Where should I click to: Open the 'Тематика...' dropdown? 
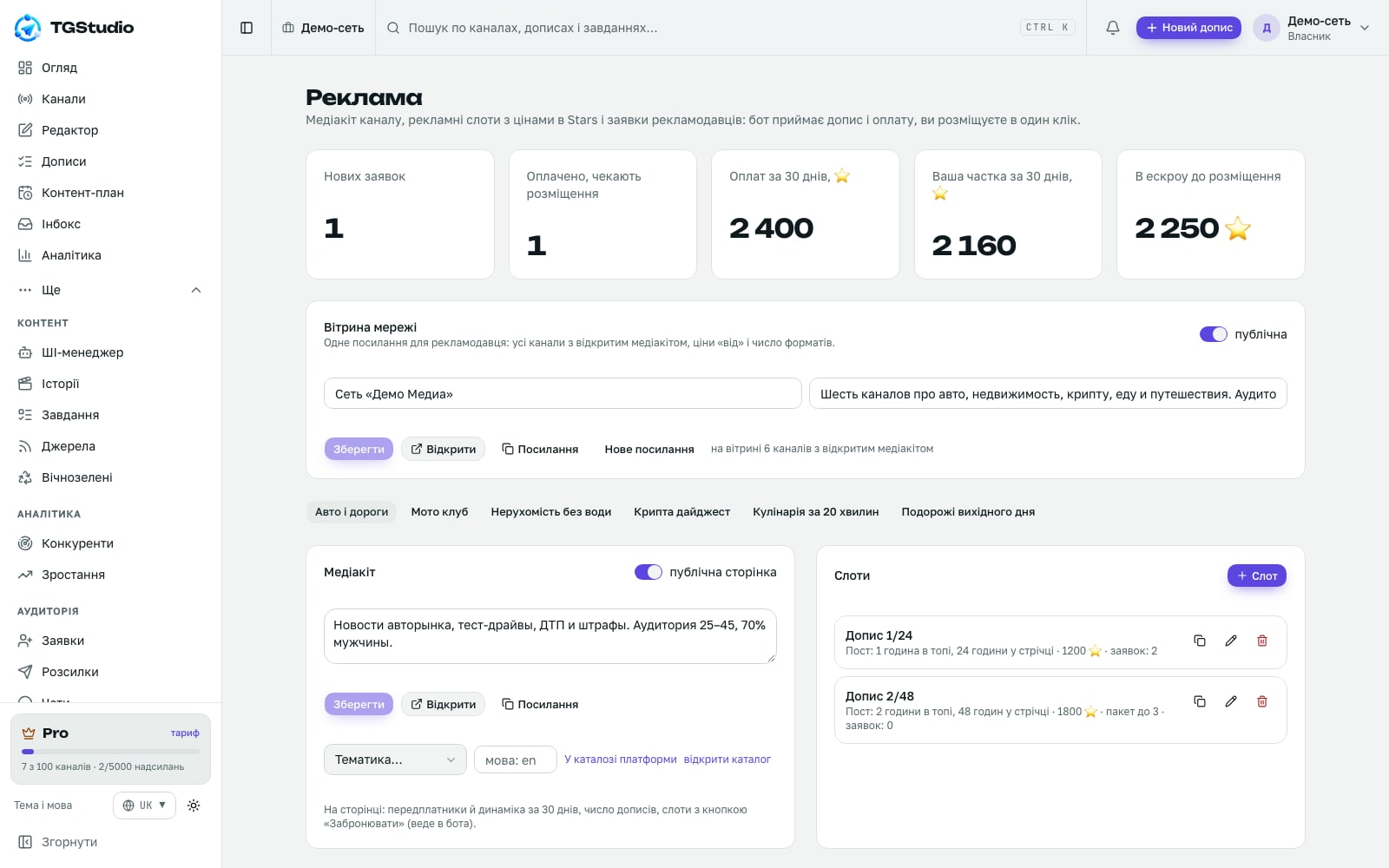[x=395, y=759]
